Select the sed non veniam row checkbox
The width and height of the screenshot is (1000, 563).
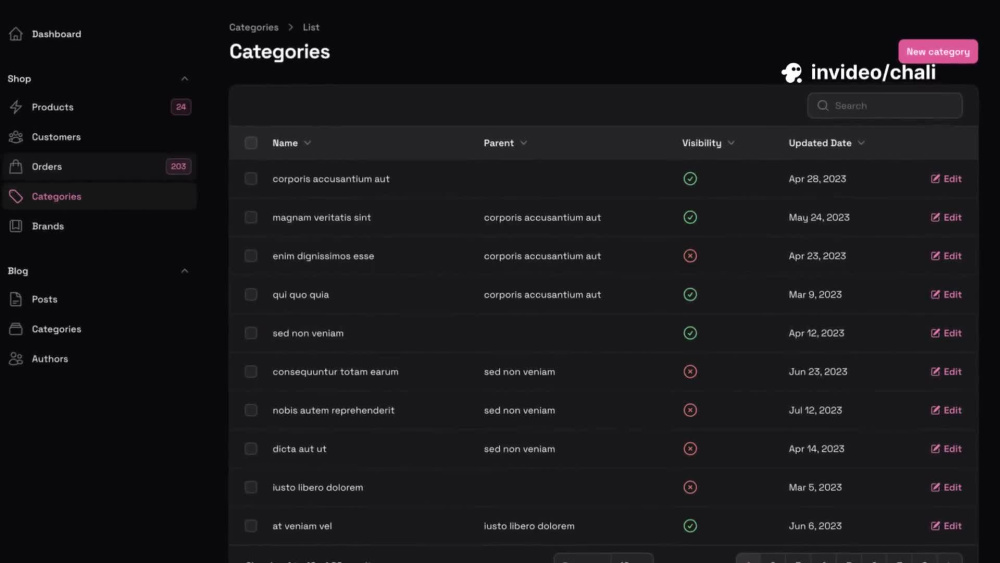251,333
